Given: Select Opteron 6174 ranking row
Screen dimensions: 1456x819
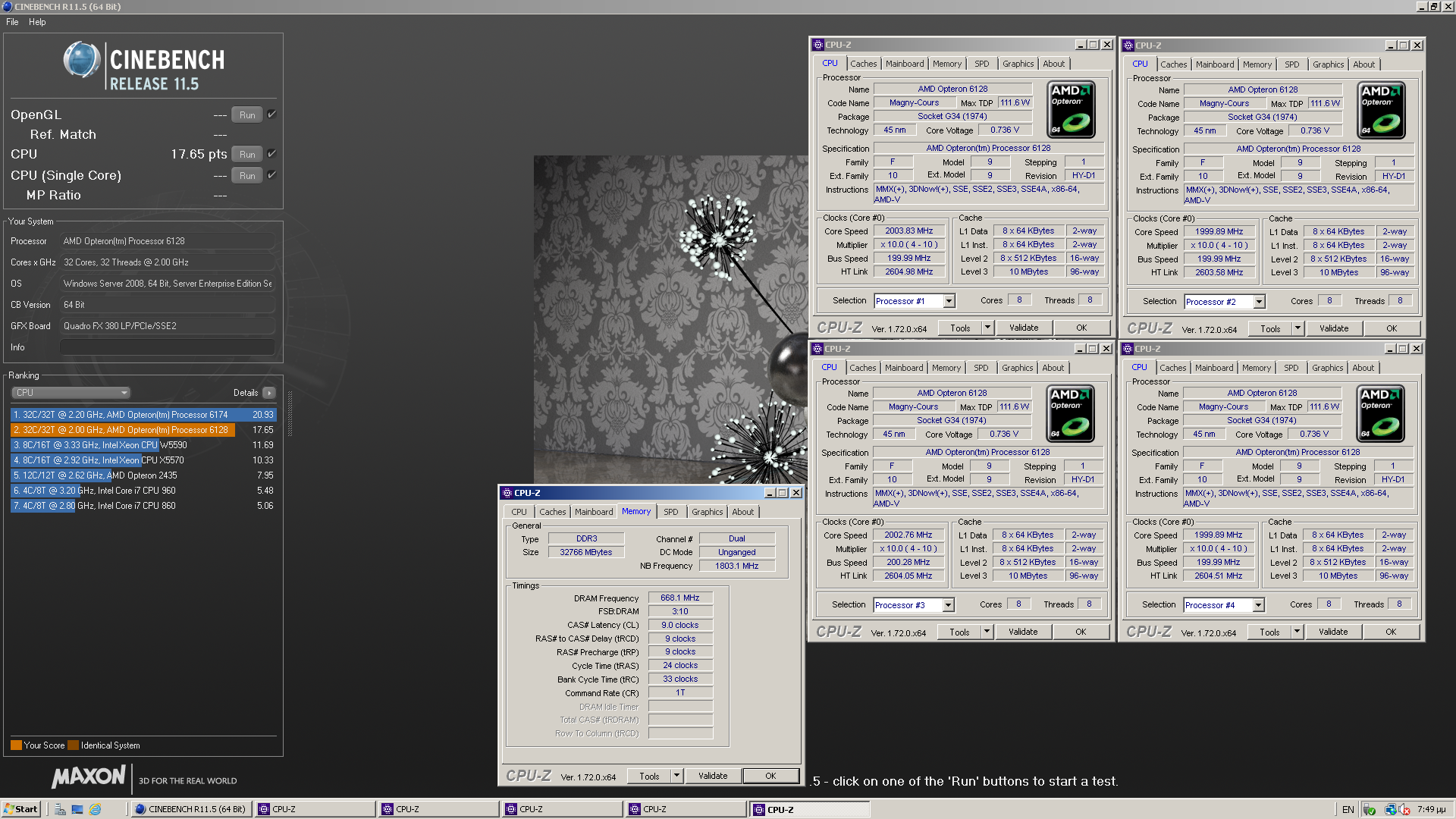Looking at the screenshot, I should [x=143, y=415].
